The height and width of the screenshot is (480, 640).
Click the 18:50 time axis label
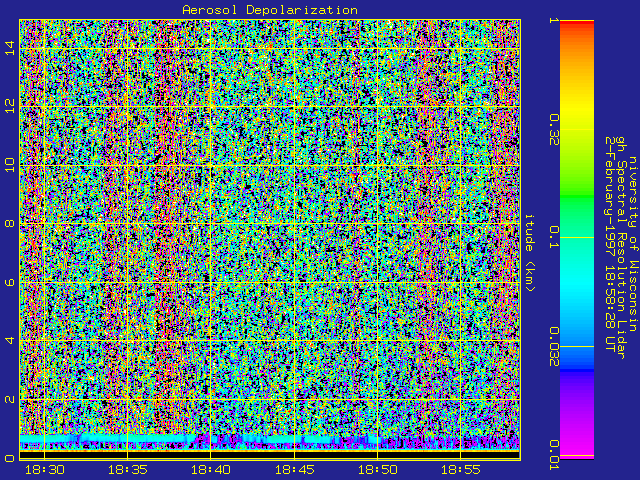[378, 469]
